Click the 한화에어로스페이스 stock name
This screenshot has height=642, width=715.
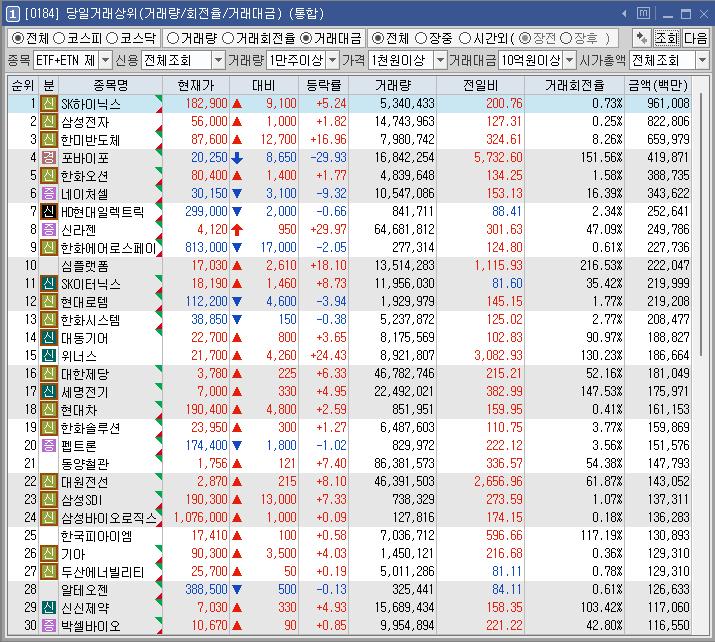click(109, 248)
